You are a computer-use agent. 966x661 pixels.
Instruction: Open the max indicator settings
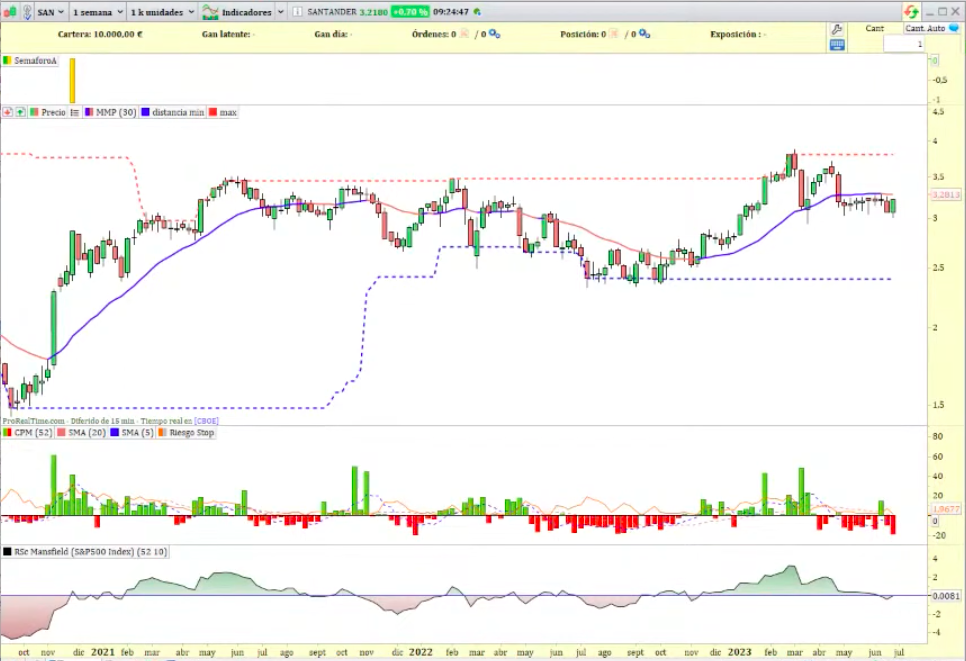[228, 112]
